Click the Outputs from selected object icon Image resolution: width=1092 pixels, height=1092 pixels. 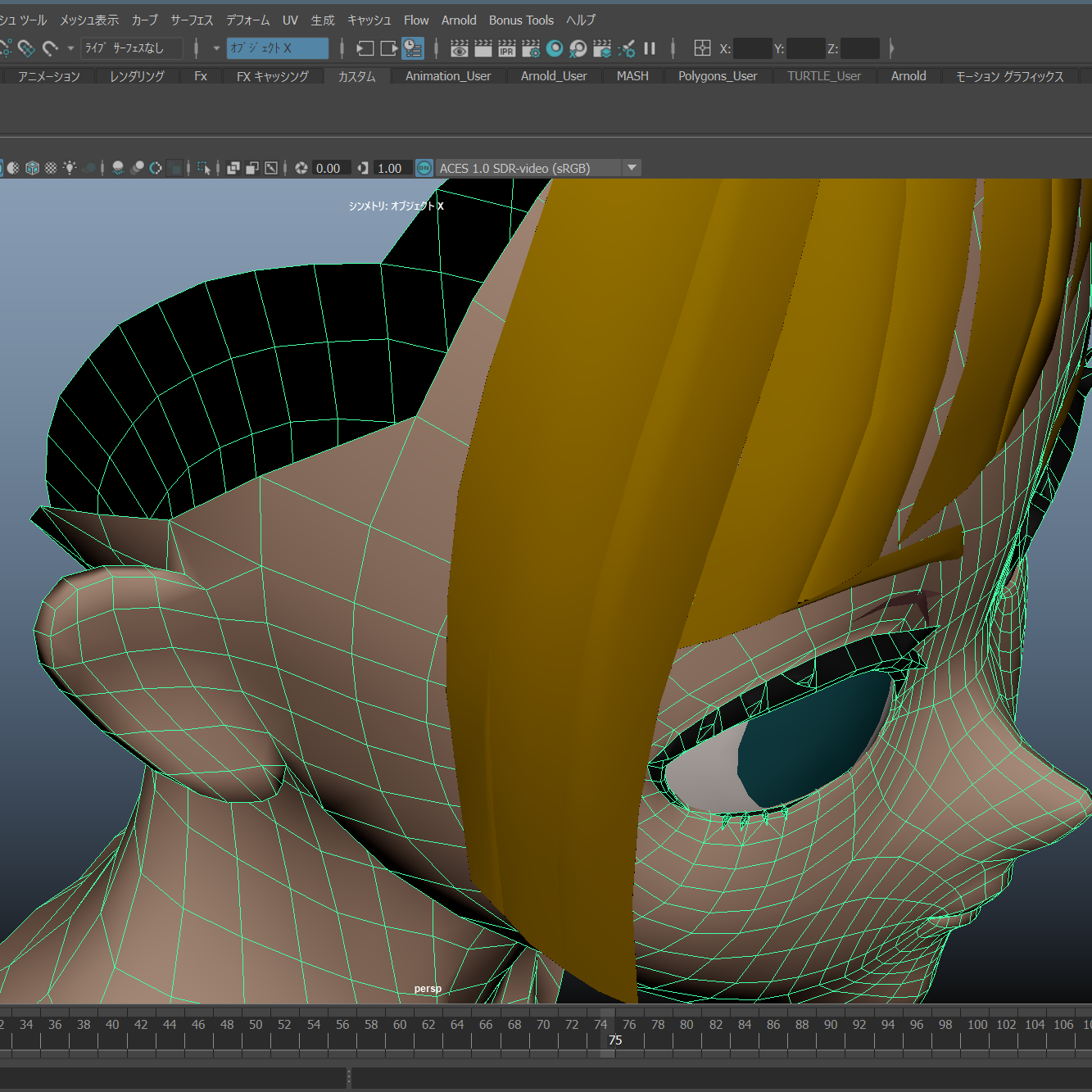(389, 48)
